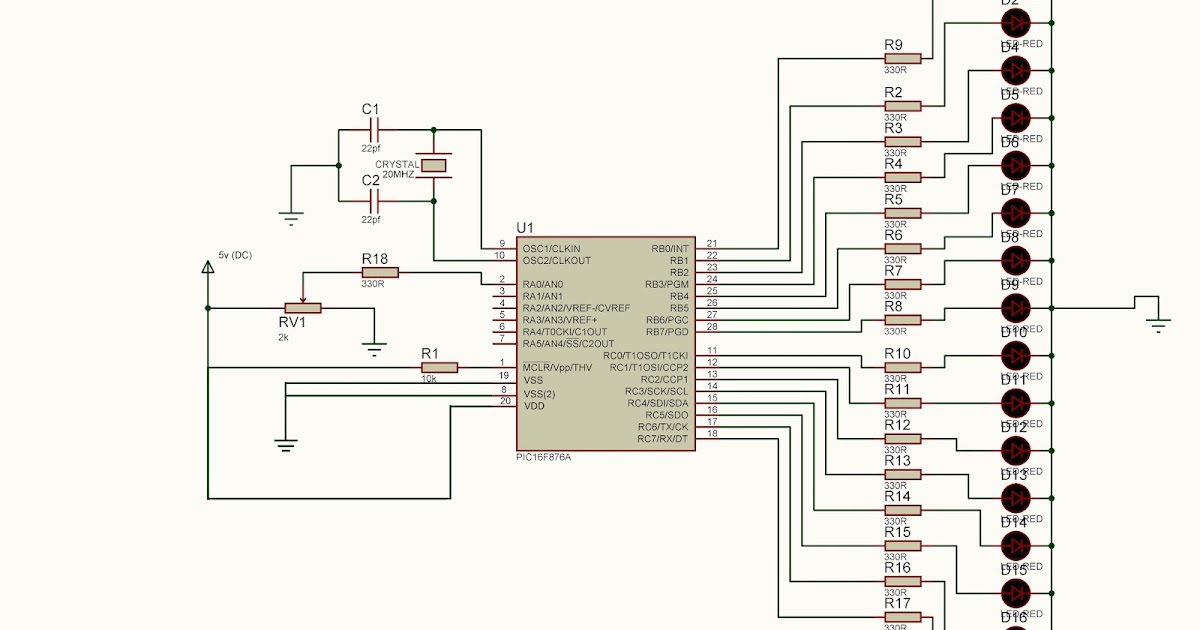1200x630 pixels.
Task: Toggle LED D4 on
Action: pyautogui.click(x=1015, y=72)
